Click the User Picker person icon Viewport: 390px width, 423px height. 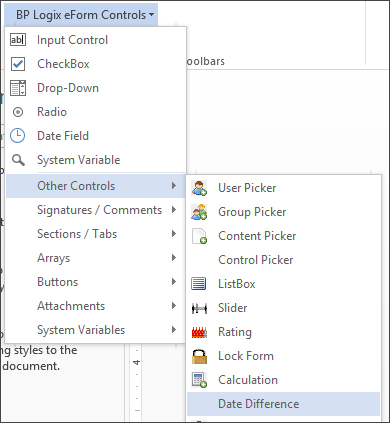pos(199,188)
